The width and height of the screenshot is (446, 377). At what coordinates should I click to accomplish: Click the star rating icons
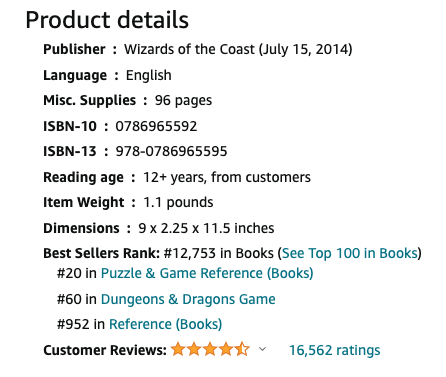(210, 349)
